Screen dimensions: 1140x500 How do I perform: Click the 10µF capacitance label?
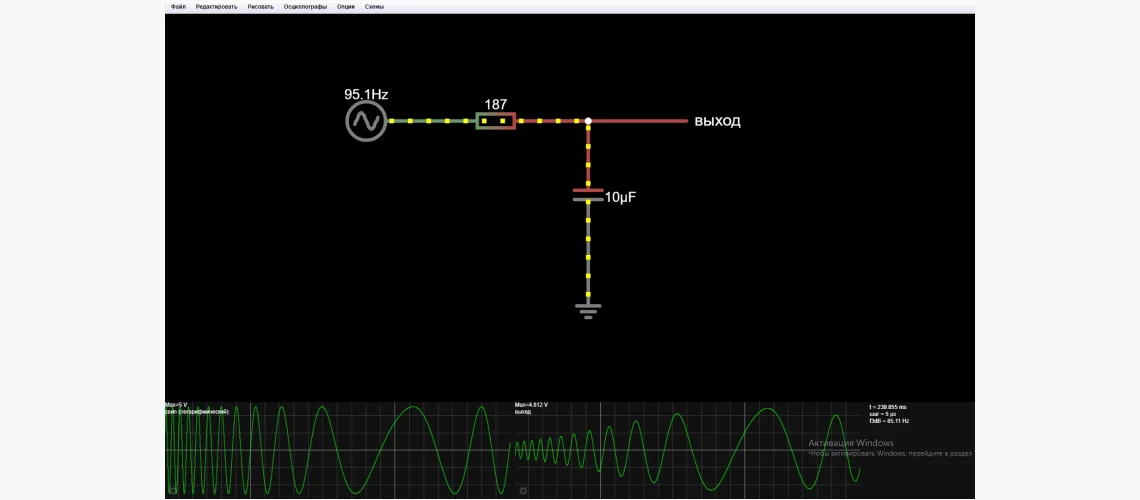pos(620,197)
